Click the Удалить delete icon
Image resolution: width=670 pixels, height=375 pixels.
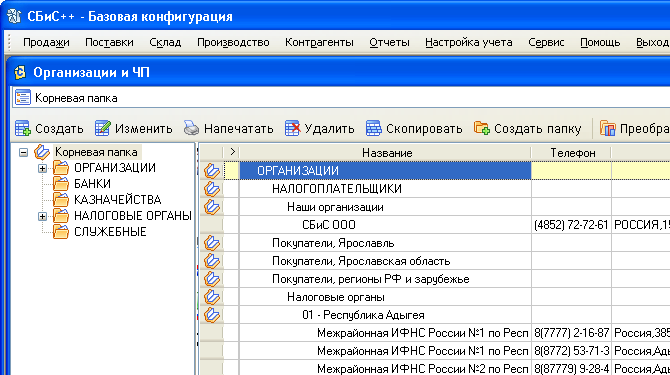coord(293,128)
